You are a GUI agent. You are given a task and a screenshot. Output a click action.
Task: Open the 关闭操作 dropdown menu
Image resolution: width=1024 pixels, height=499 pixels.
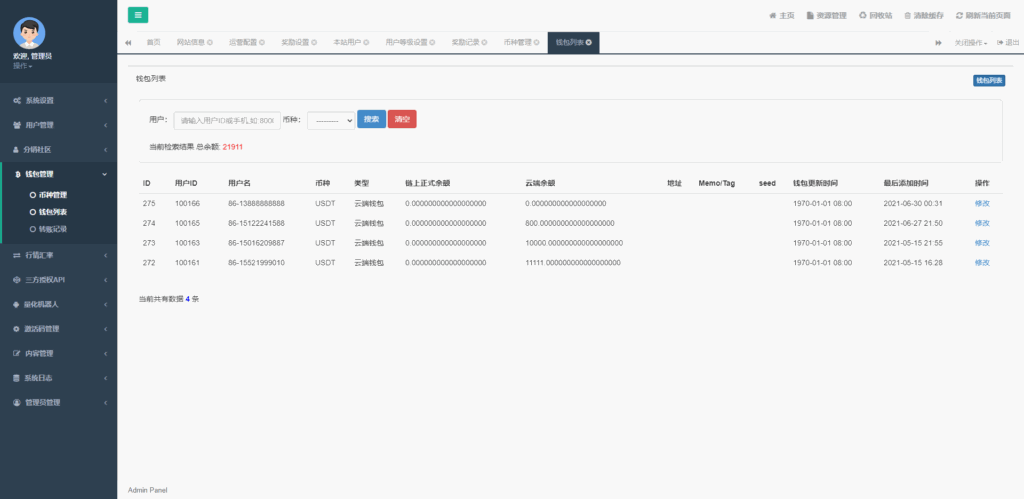[970, 43]
